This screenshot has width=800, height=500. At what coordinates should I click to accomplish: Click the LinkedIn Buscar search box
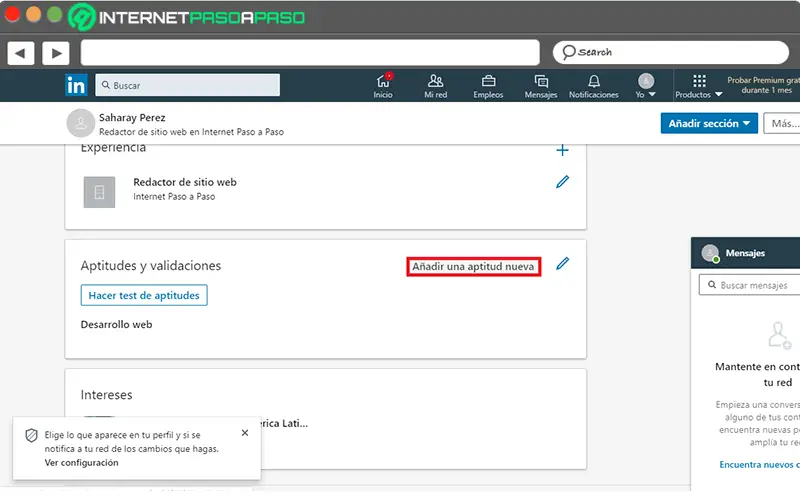[187, 85]
